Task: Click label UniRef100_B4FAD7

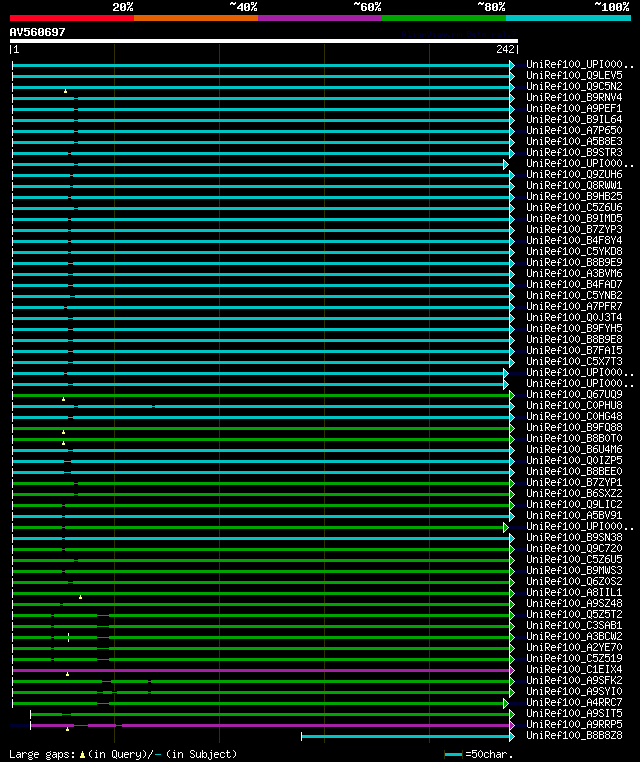Action: (574, 284)
